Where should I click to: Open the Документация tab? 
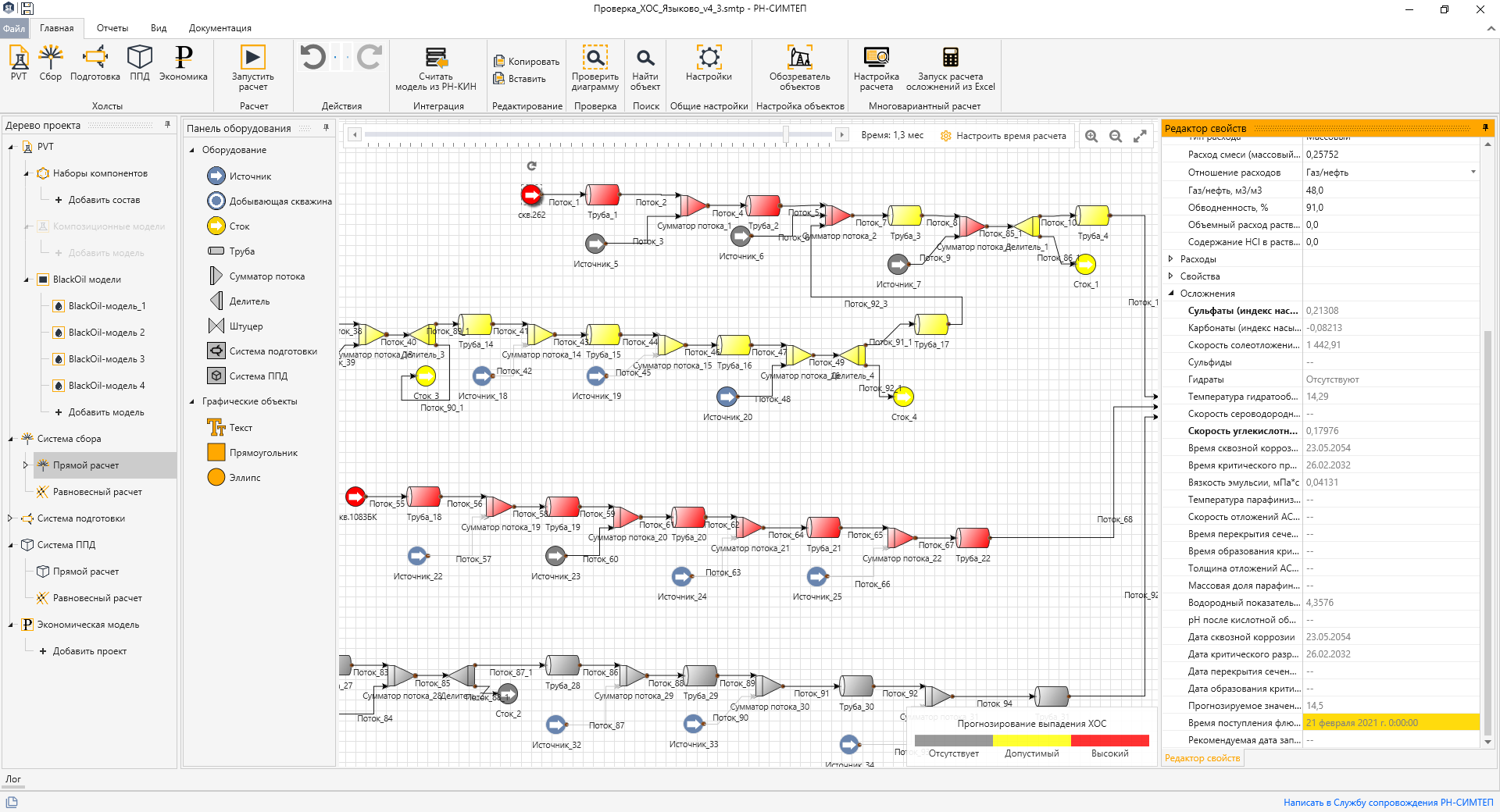(220, 28)
